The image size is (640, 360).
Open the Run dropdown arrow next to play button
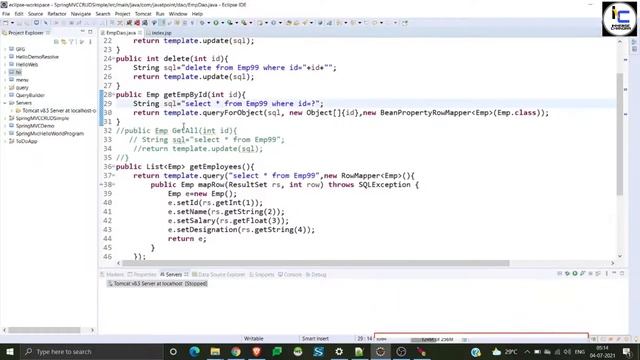coord(222,23)
